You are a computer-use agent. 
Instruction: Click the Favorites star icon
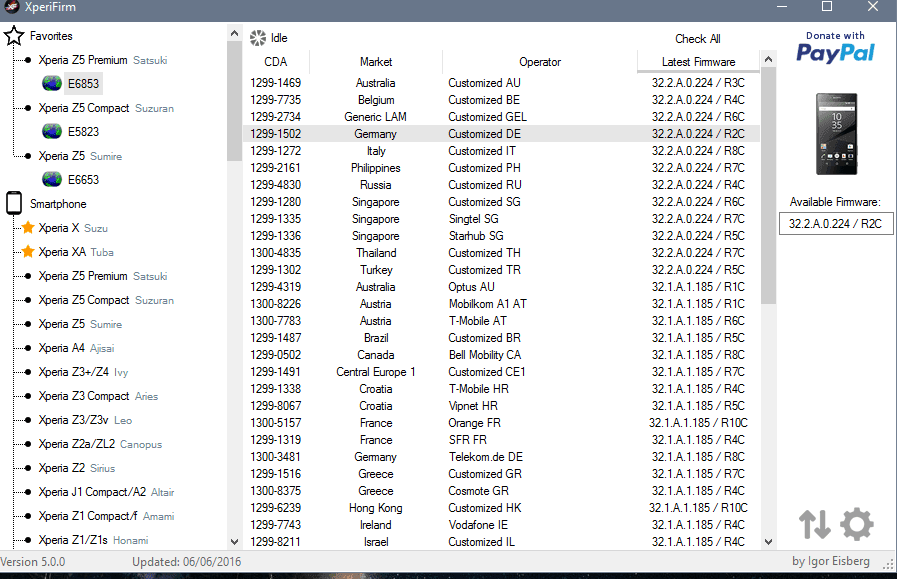[14, 36]
